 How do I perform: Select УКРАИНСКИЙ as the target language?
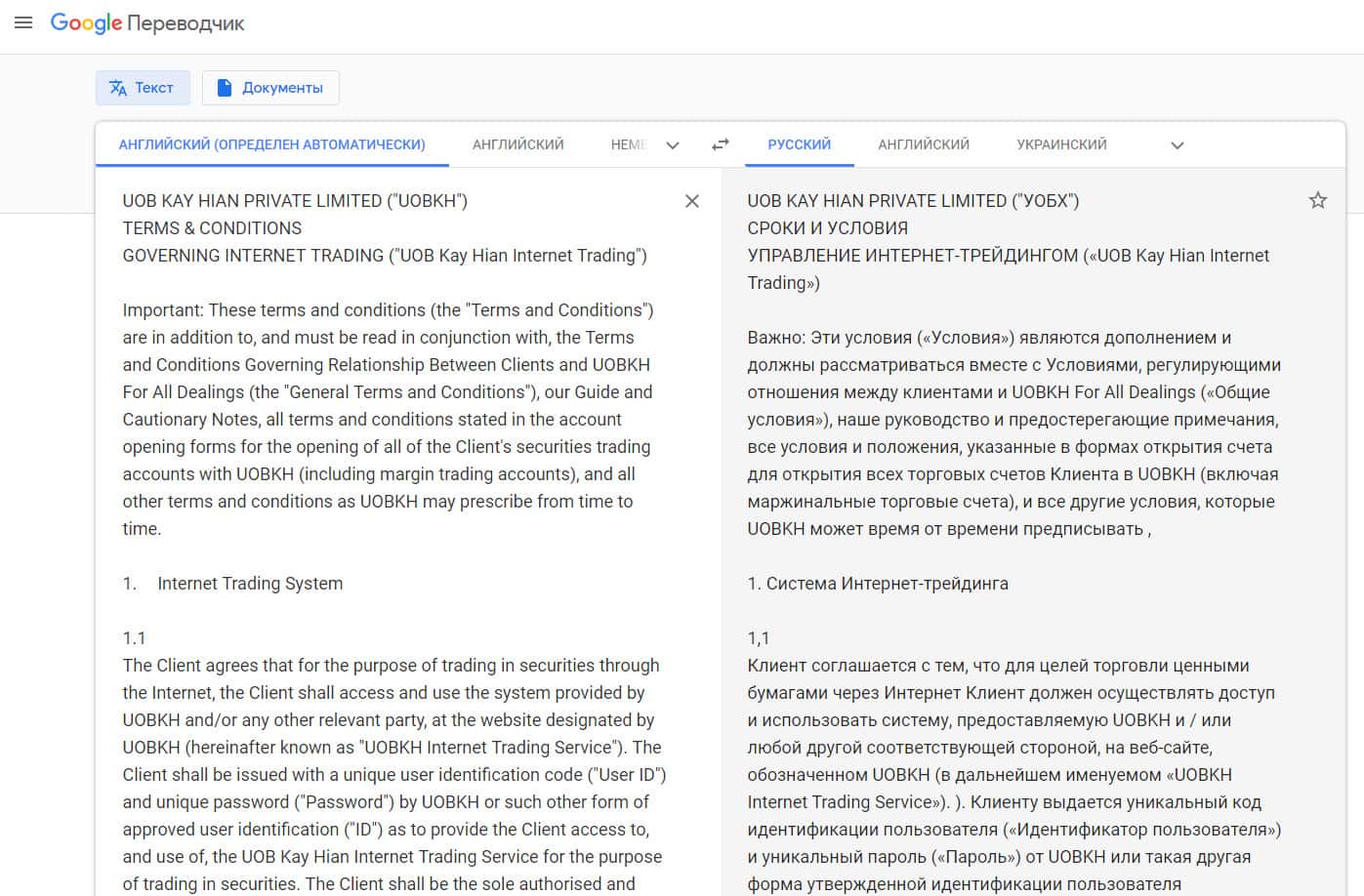pos(1061,144)
